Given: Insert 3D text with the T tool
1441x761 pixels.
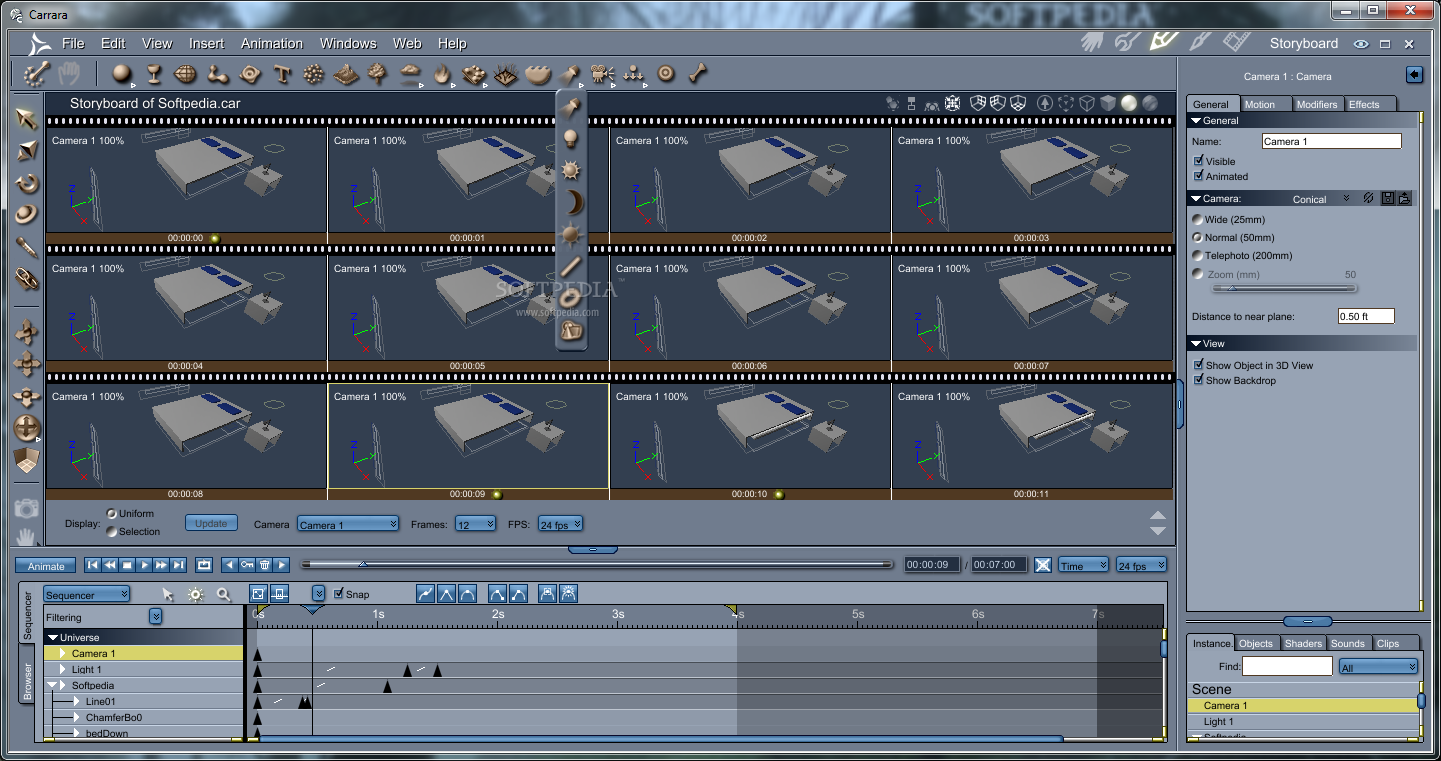Looking at the screenshot, I should 282,73.
